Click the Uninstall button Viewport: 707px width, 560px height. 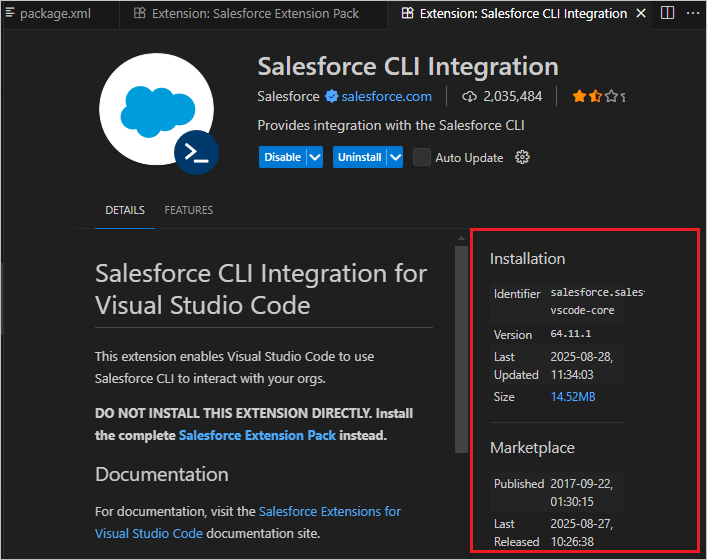tap(359, 157)
